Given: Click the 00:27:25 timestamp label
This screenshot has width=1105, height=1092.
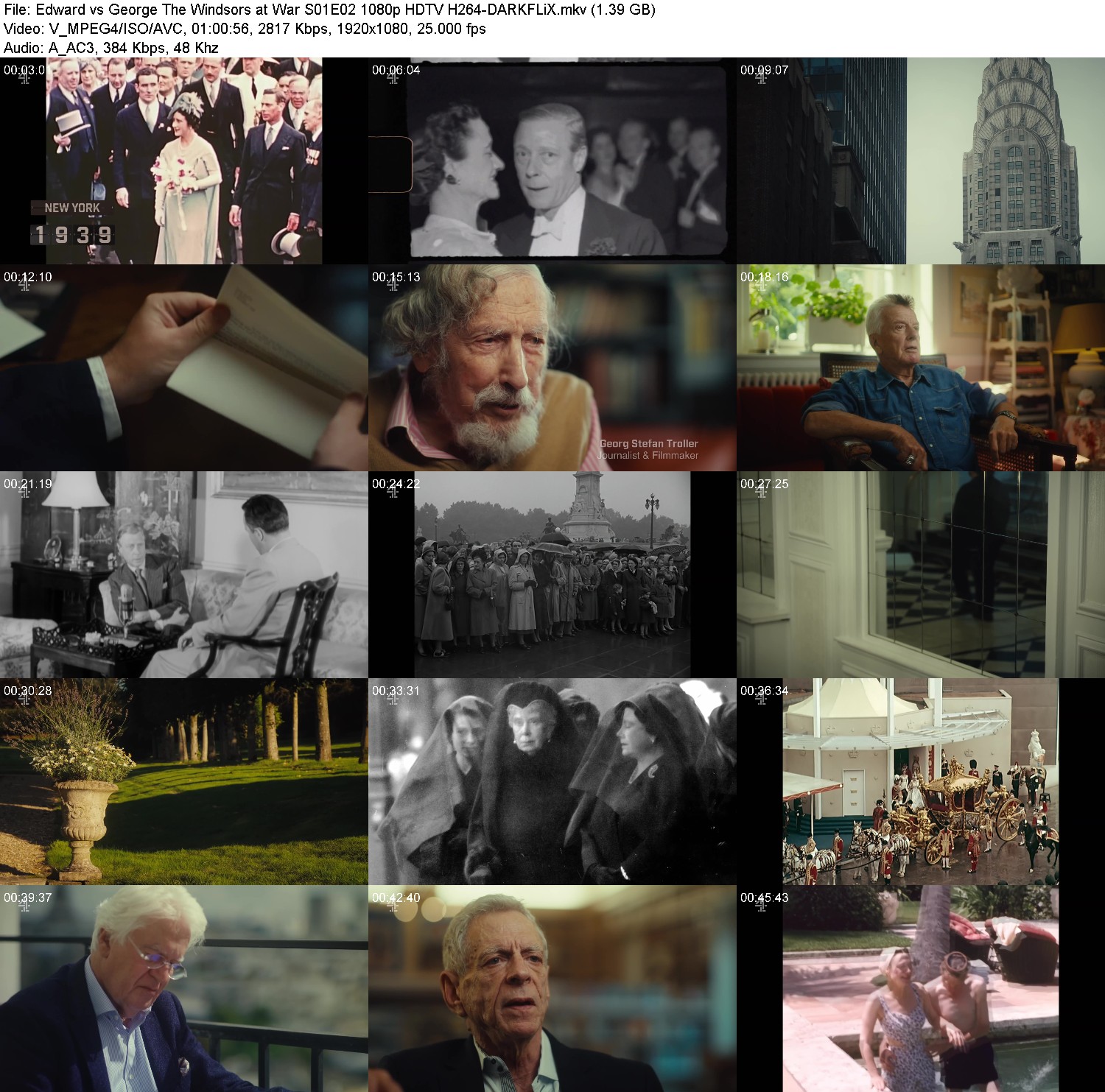Looking at the screenshot, I should (765, 484).
